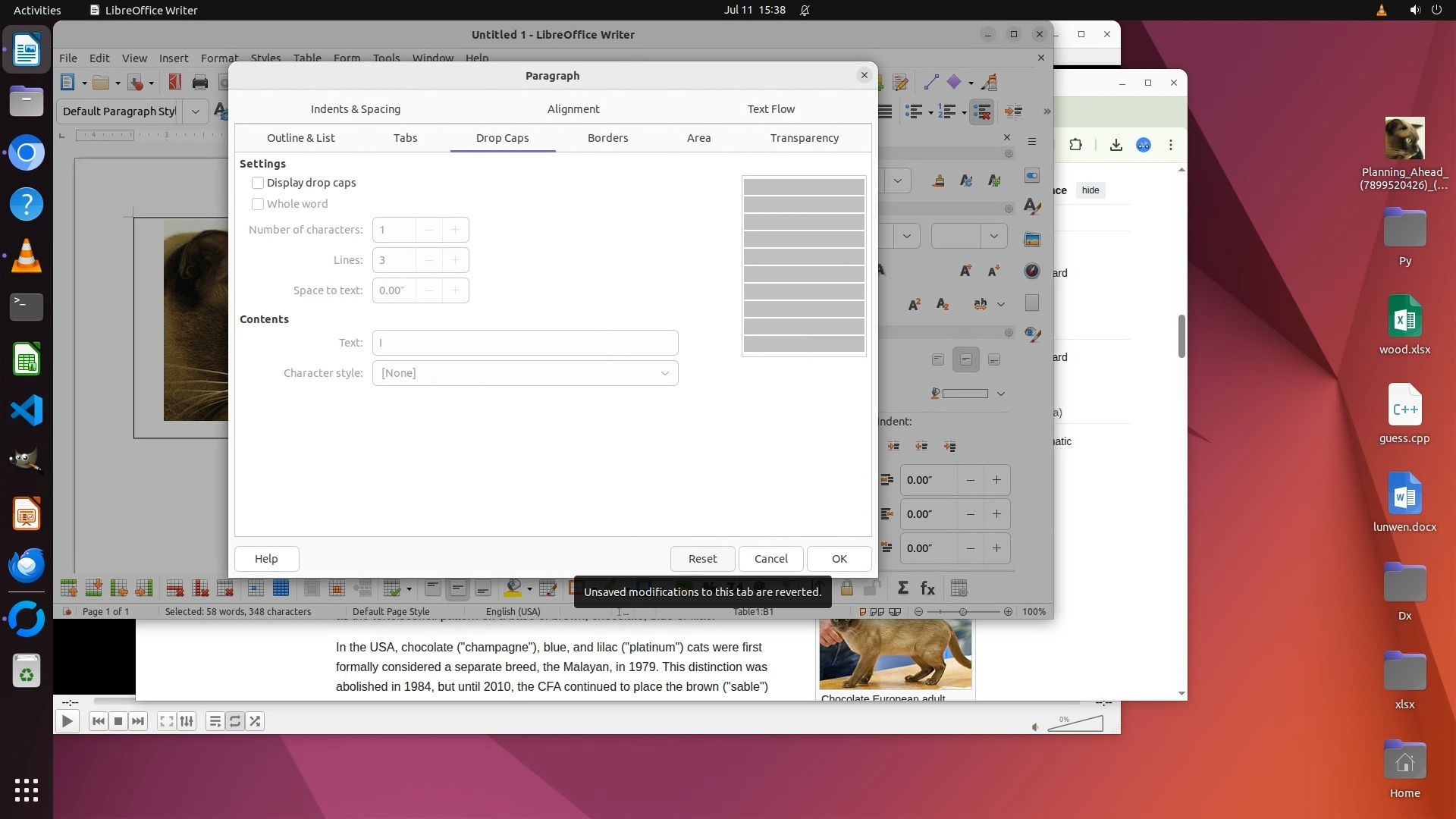Toggle the Whole word checkbox
The height and width of the screenshot is (819, 1456).
coord(258,204)
